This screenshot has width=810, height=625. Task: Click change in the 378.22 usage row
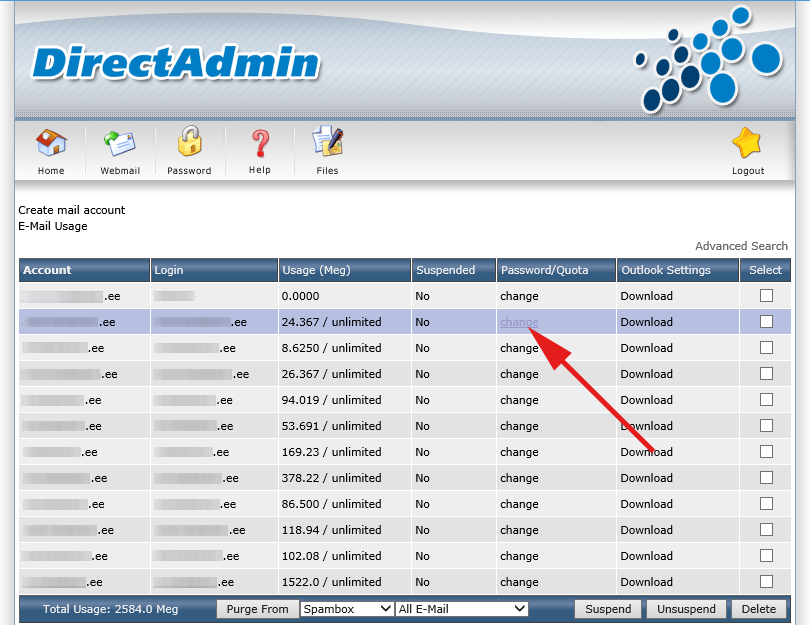(x=519, y=478)
